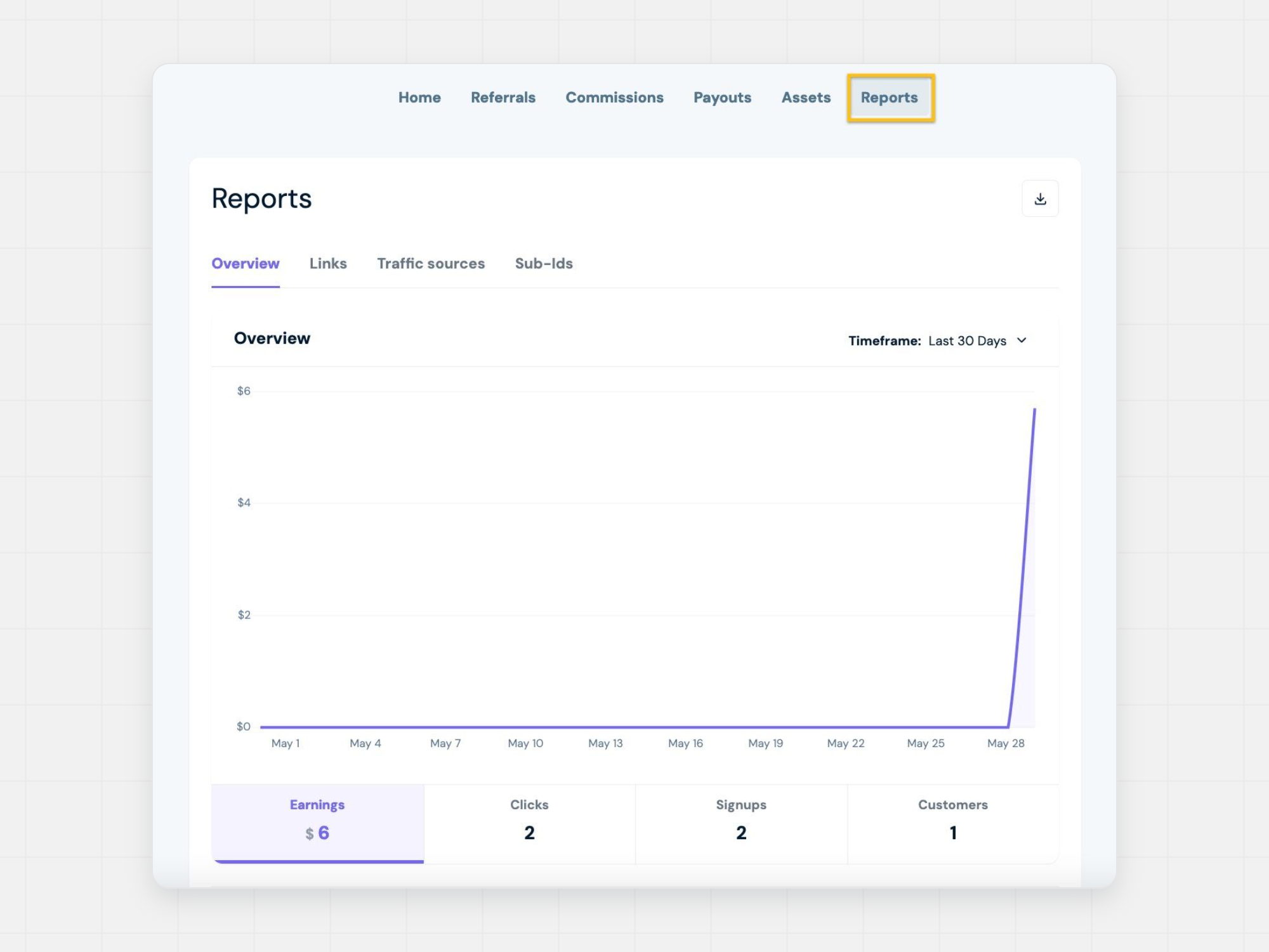Click the May 7 axis label
Image resolution: width=1269 pixels, height=952 pixels.
click(445, 743)
